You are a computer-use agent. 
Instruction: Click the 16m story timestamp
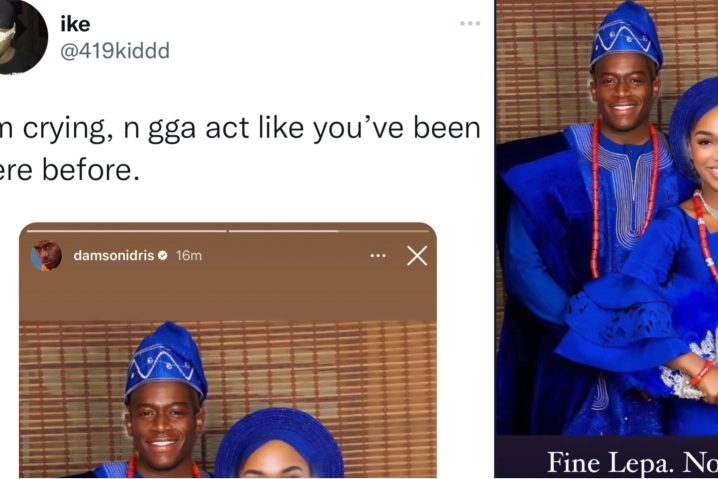189,256
